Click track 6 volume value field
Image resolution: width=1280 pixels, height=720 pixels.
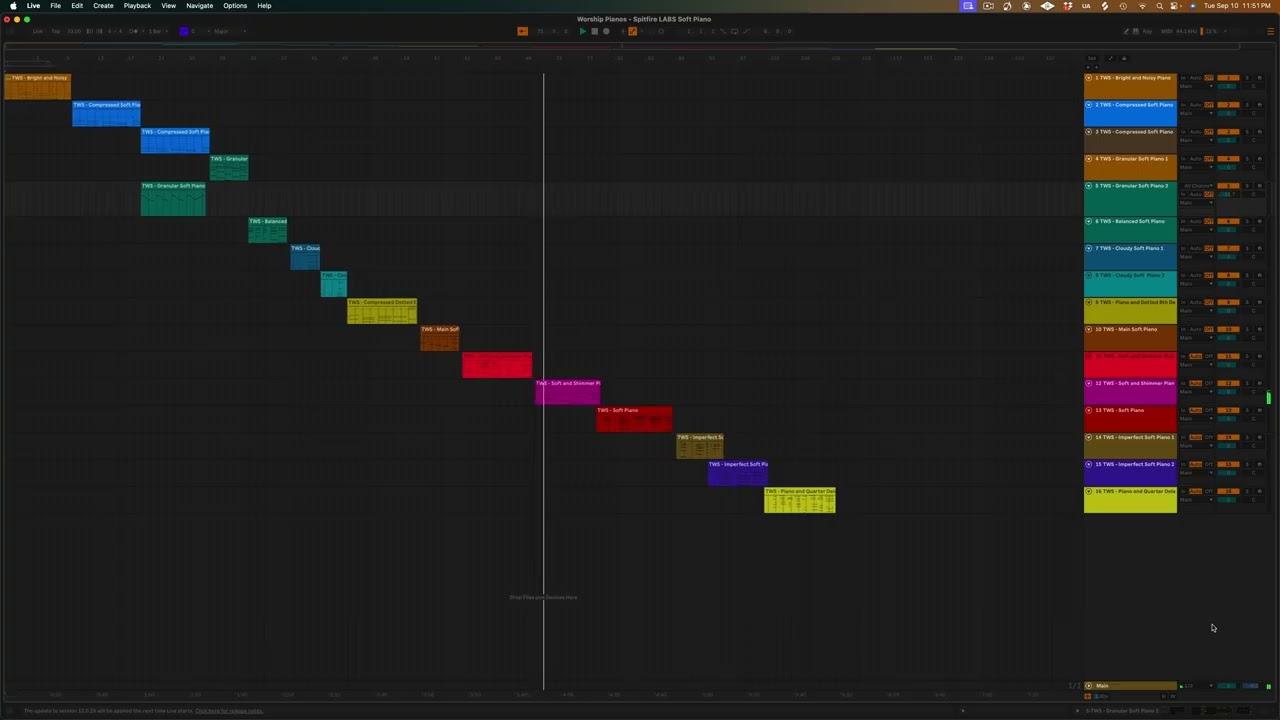pyautogui.click(x=1227, y=229)
